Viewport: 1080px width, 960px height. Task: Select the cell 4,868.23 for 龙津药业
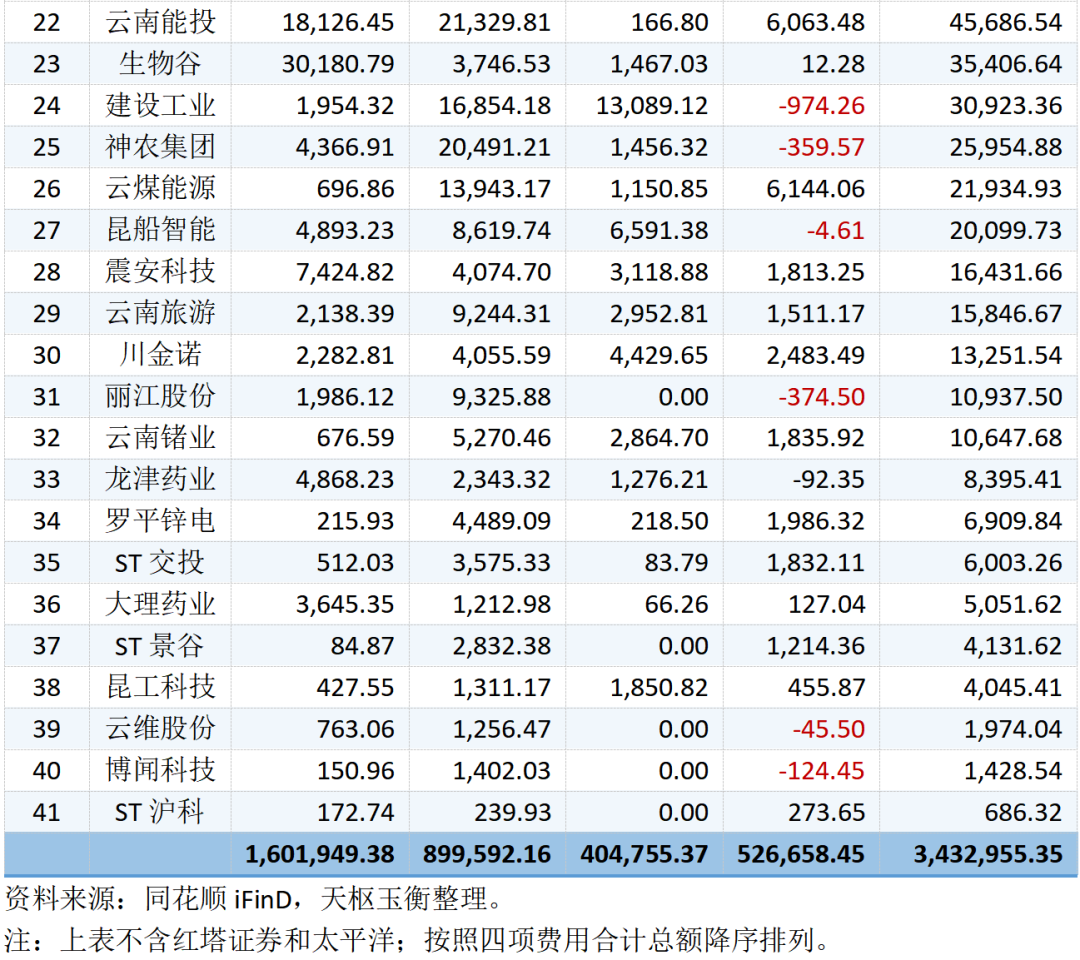[x=337, y=480]
